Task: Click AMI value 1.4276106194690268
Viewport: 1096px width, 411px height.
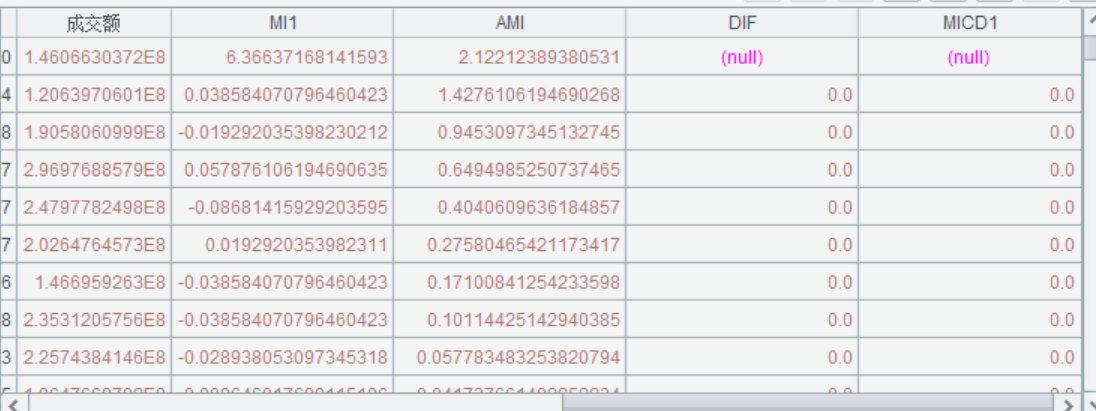Action: coord(510,95)
